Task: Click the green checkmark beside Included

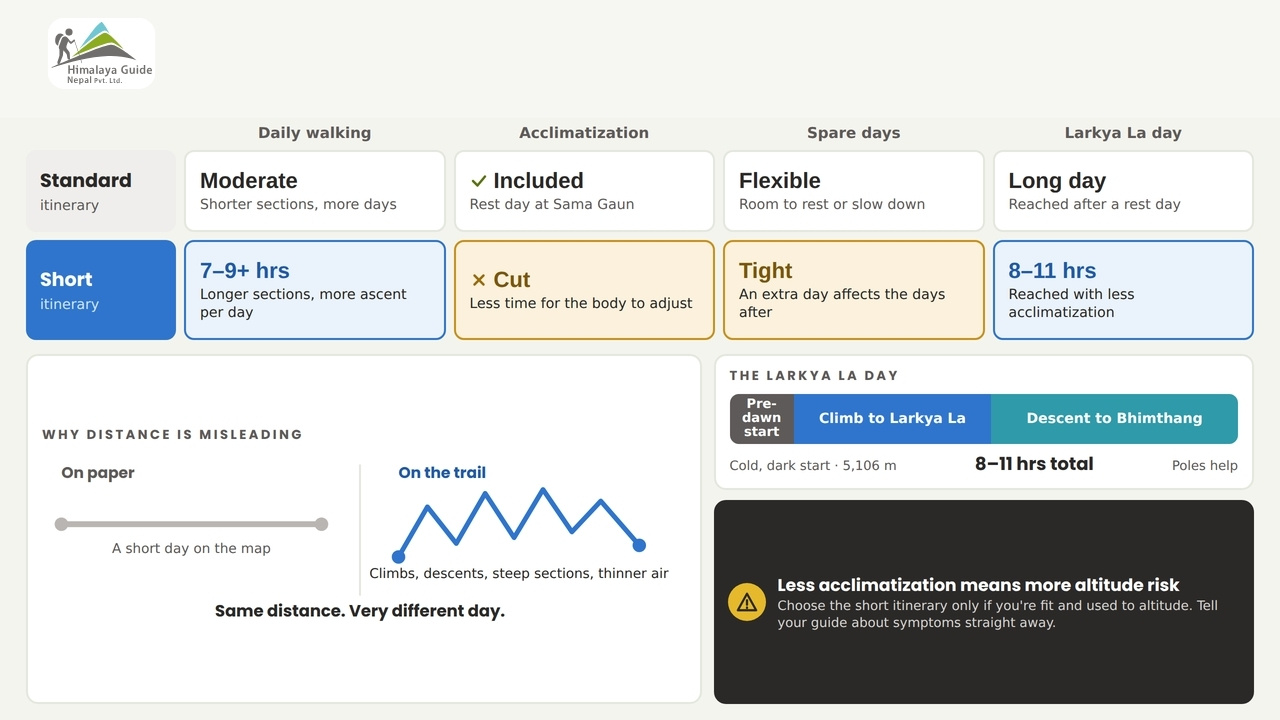Action: (x=479, y=181)
